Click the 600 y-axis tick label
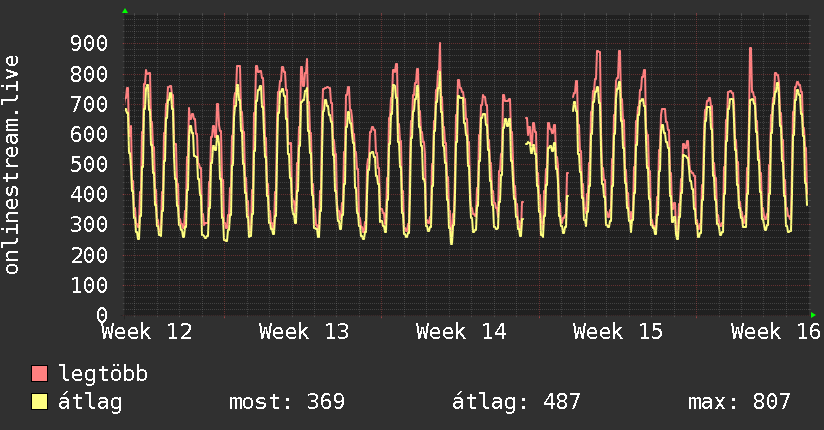The image size is (824, 430). (x=89, y=135)
